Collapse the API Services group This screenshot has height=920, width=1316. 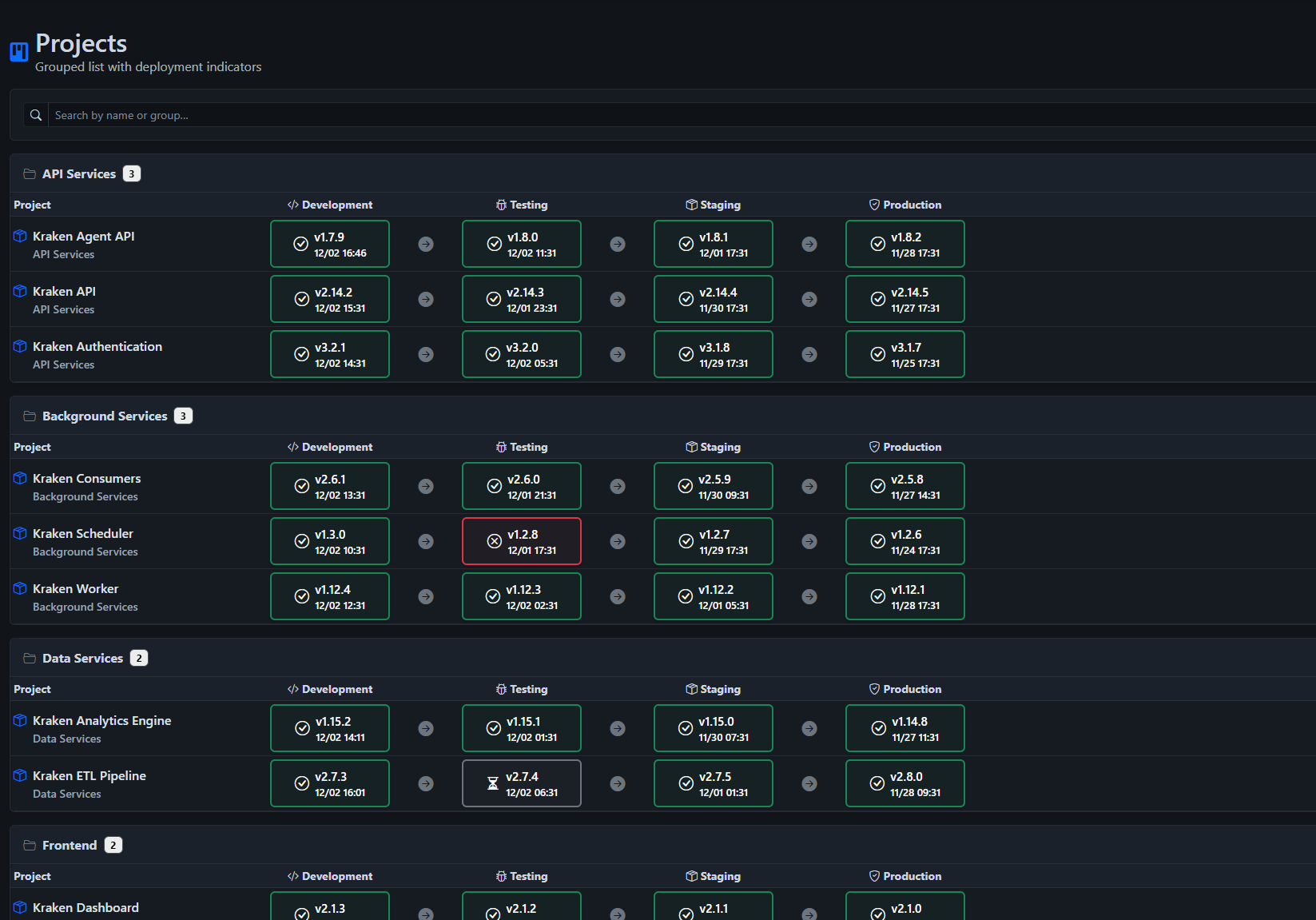(78, 173)
